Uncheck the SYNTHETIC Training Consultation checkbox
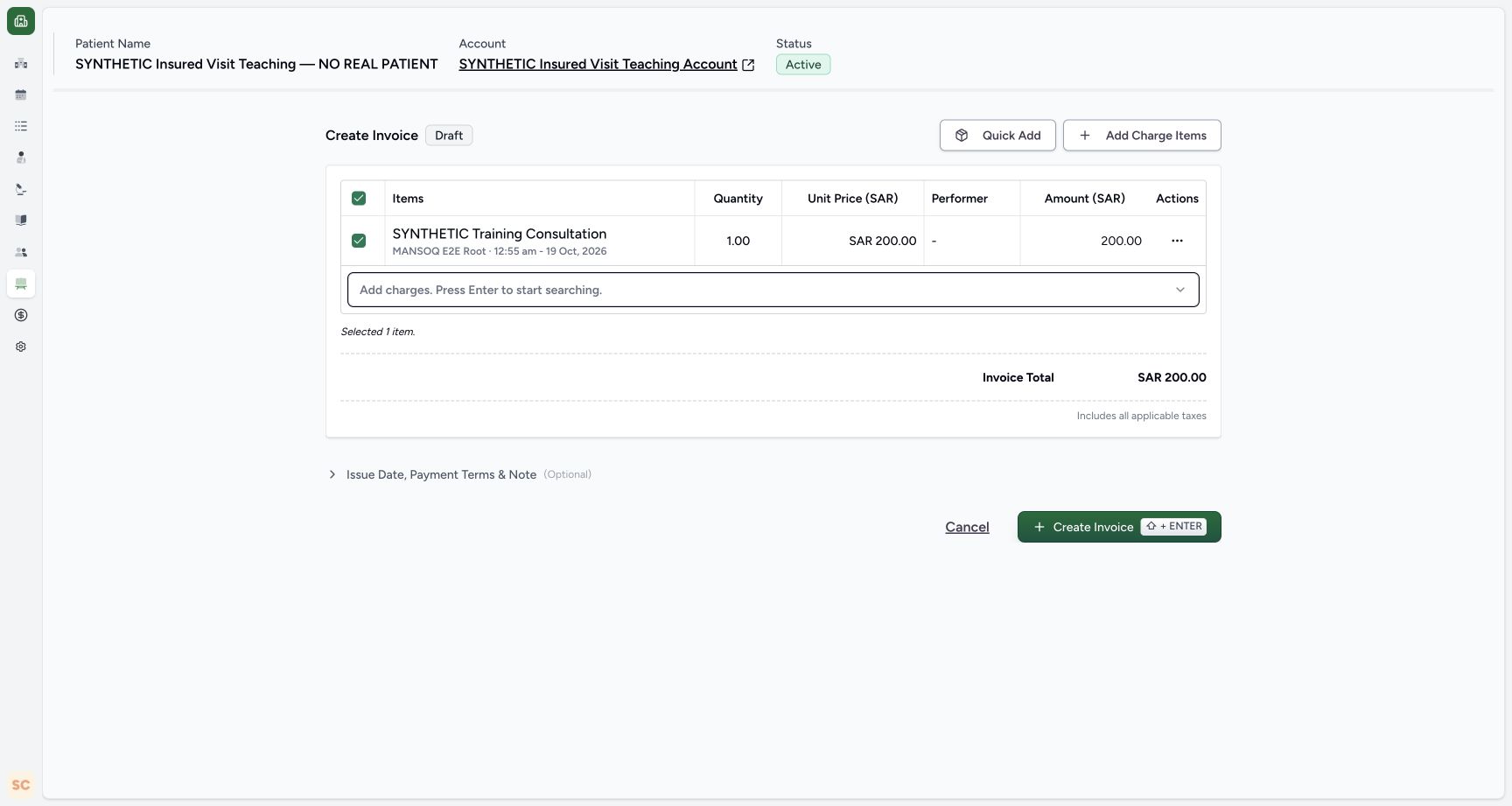The height and width of the screenshot is (806, 1512). coord(359,241)
